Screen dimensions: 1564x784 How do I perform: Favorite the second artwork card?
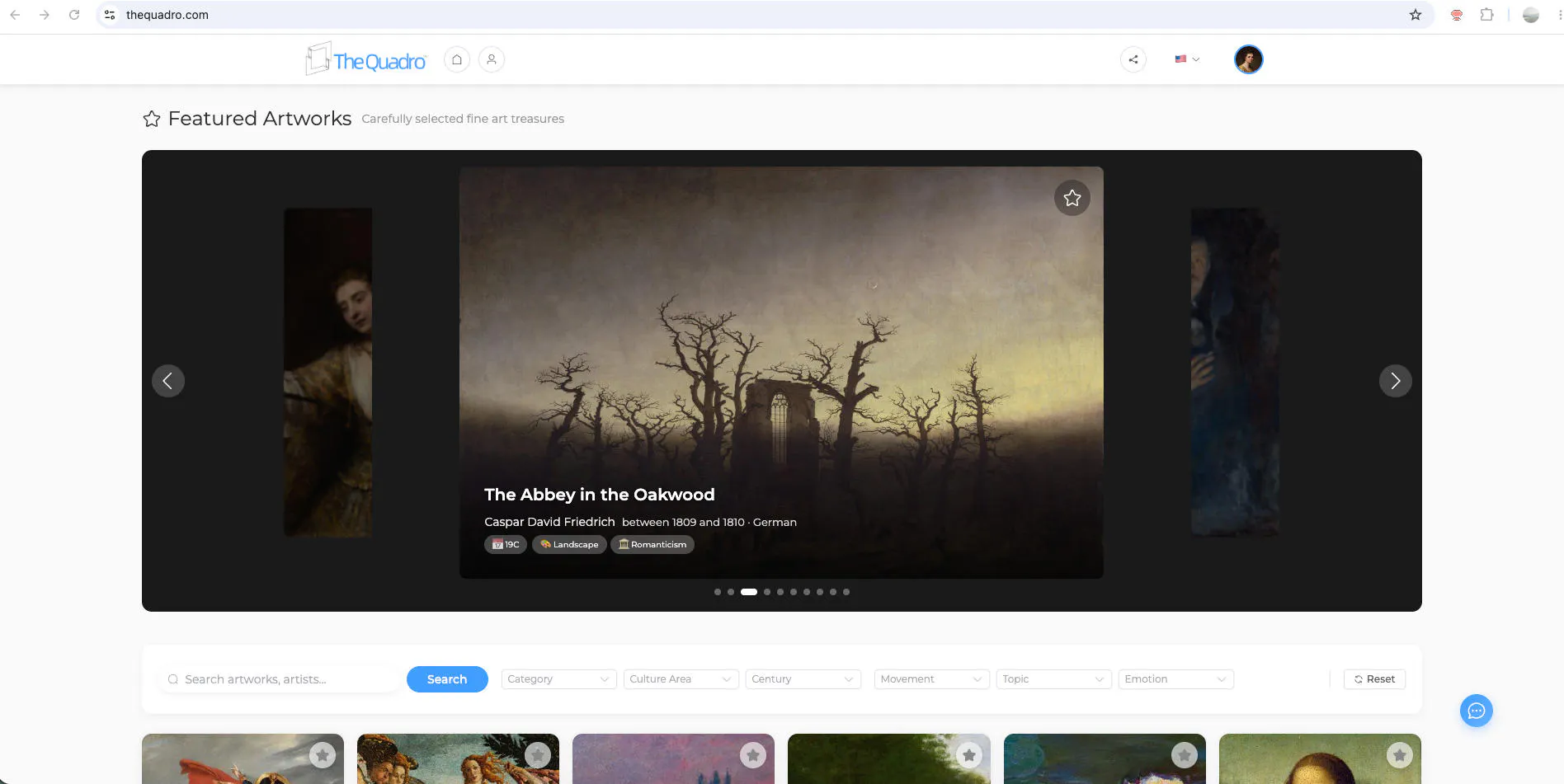tap(538, 755)
